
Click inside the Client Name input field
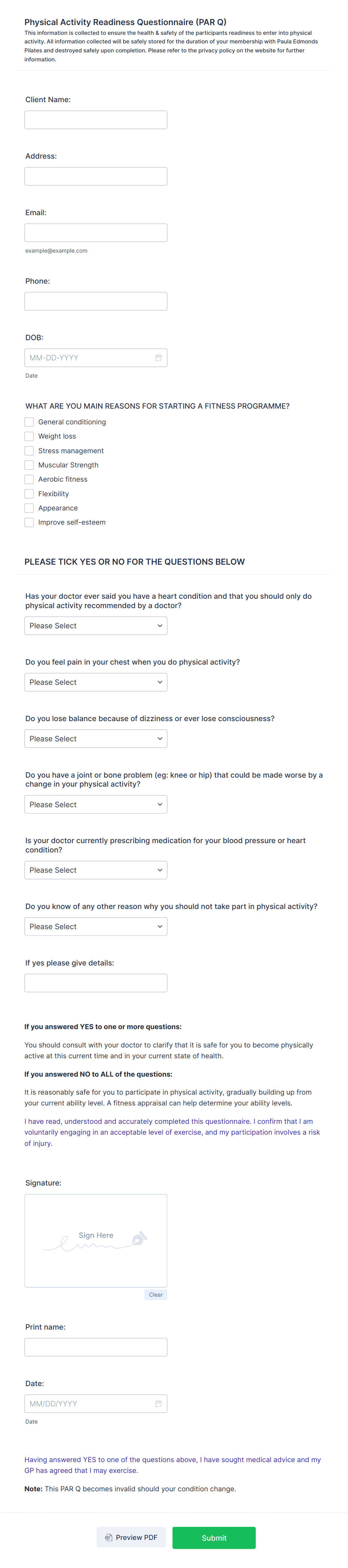click(95, 119)
